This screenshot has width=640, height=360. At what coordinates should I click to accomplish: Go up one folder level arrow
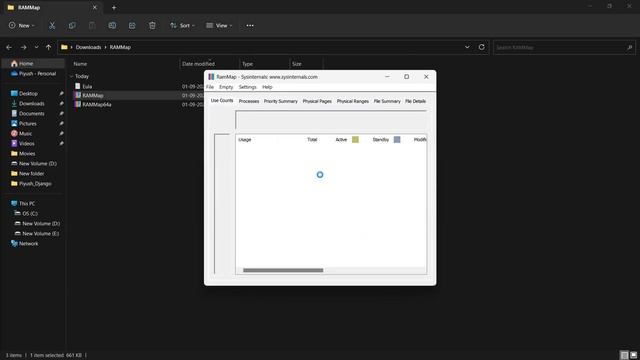49,47
